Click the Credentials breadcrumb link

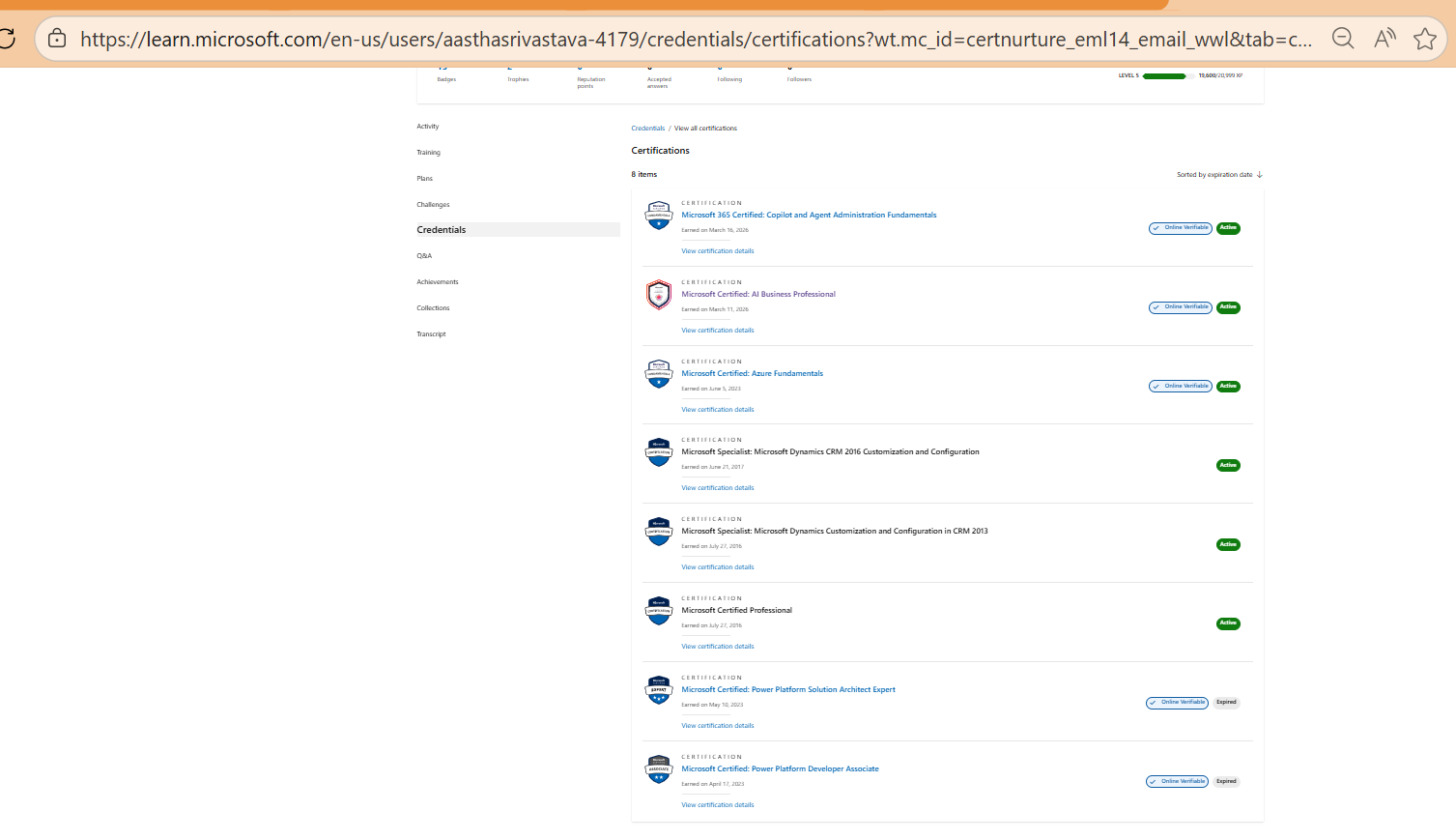click(648, 129)
